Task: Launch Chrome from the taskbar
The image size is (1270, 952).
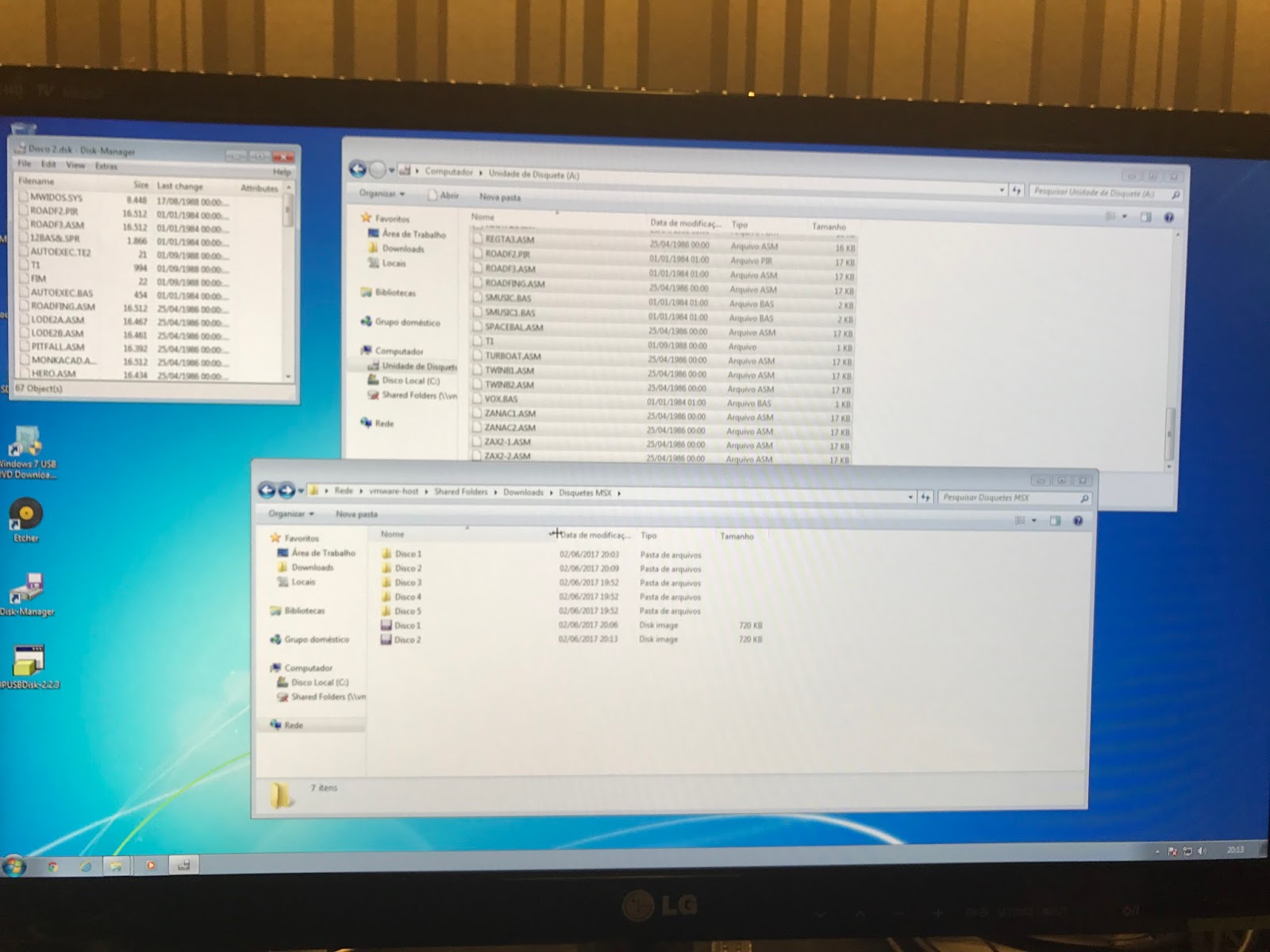Action: click(x=53, y=866)
